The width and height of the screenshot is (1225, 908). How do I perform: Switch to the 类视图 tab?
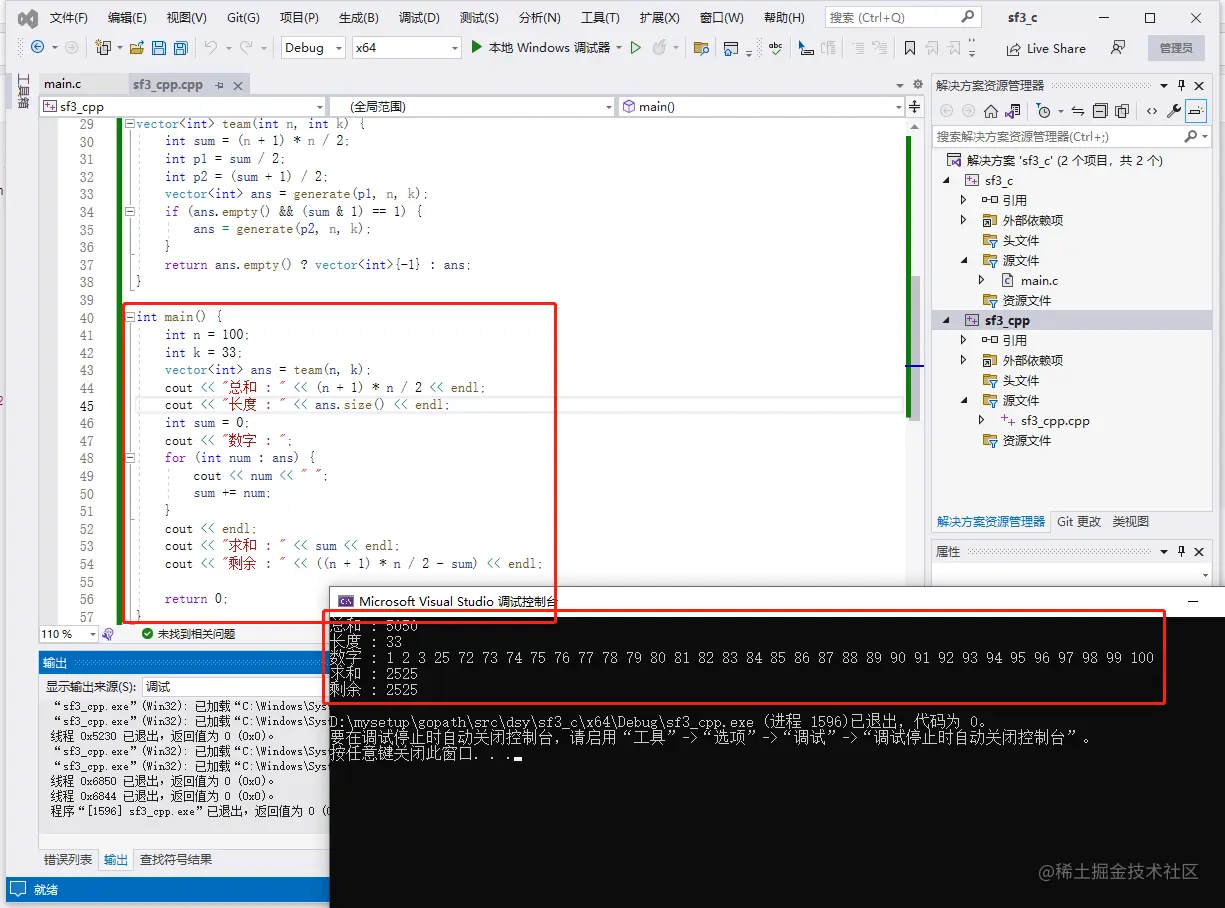(x=1130, y=521)
